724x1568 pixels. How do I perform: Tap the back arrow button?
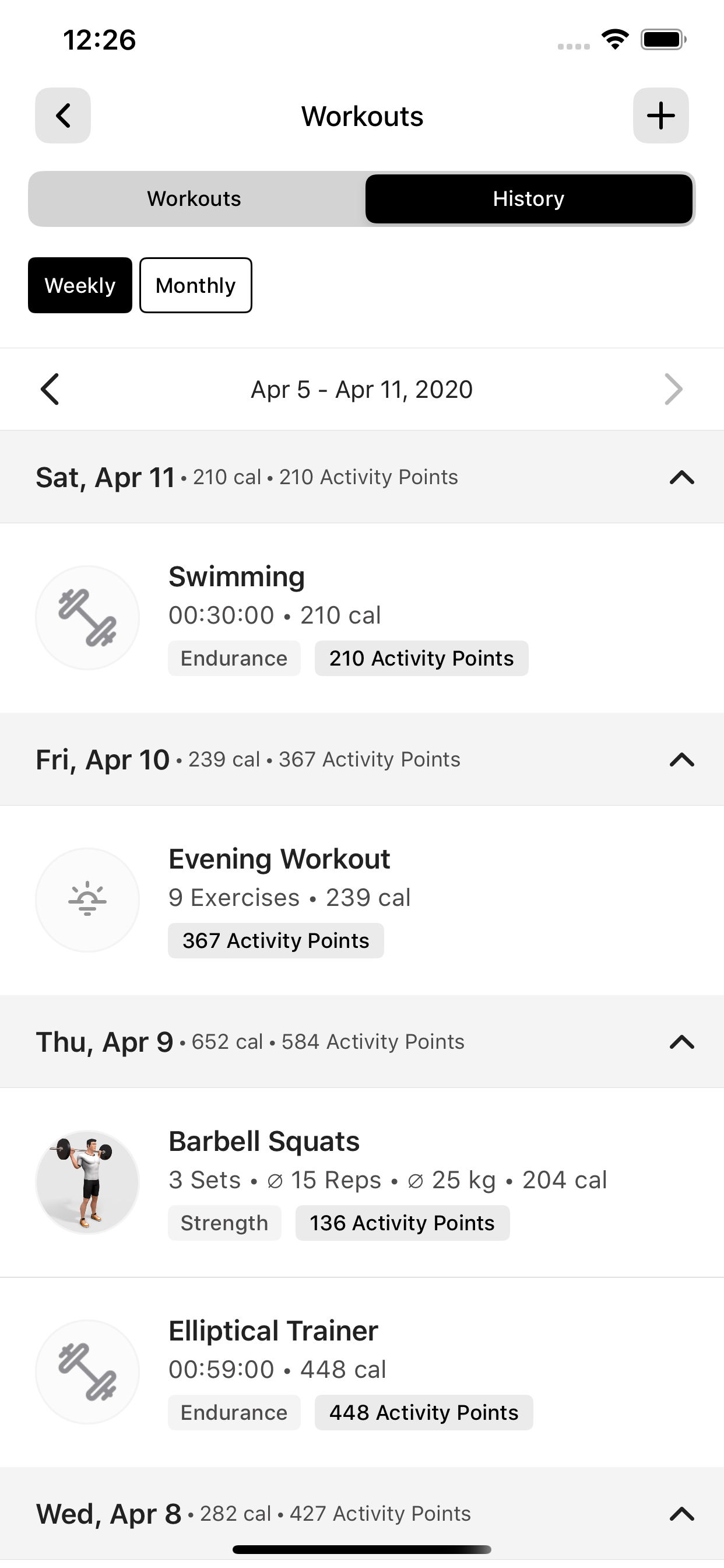pyautogui.click(x=63, y=116)
